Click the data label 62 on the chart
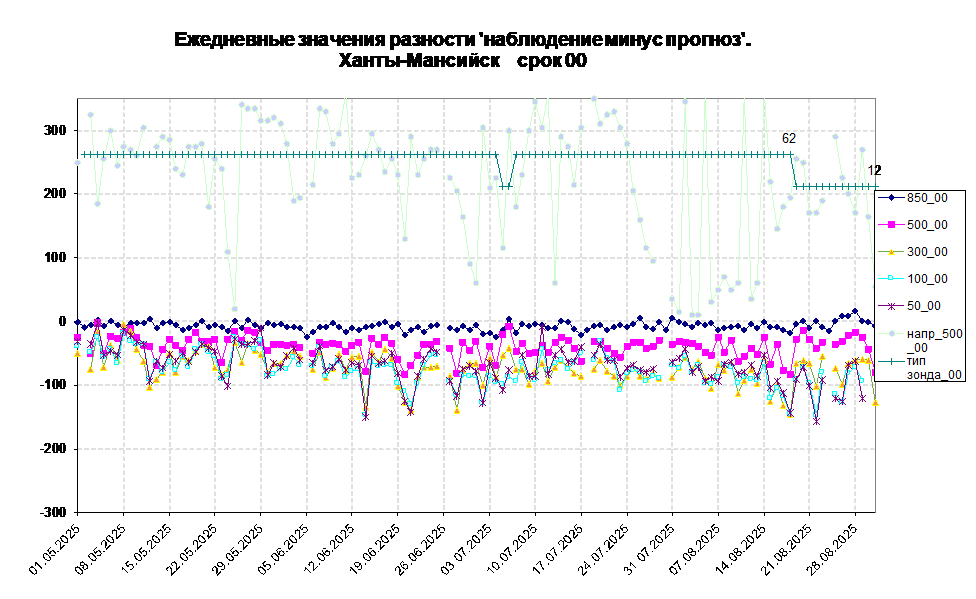Image resolution: width=976 pixels, height=599 pixels. pyautogui.click(x=789, y=139)
